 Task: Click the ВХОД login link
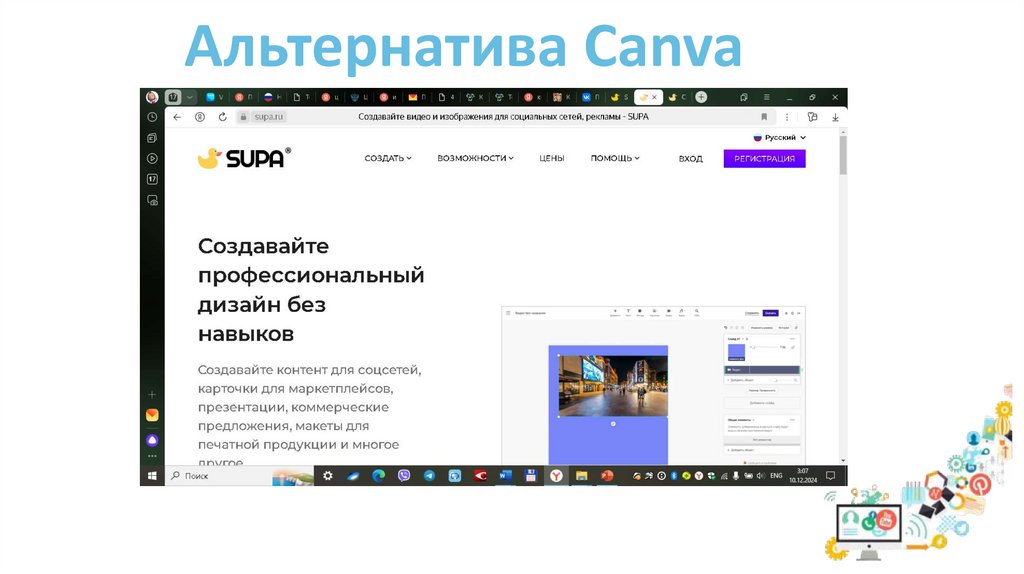tap(690, 159)
